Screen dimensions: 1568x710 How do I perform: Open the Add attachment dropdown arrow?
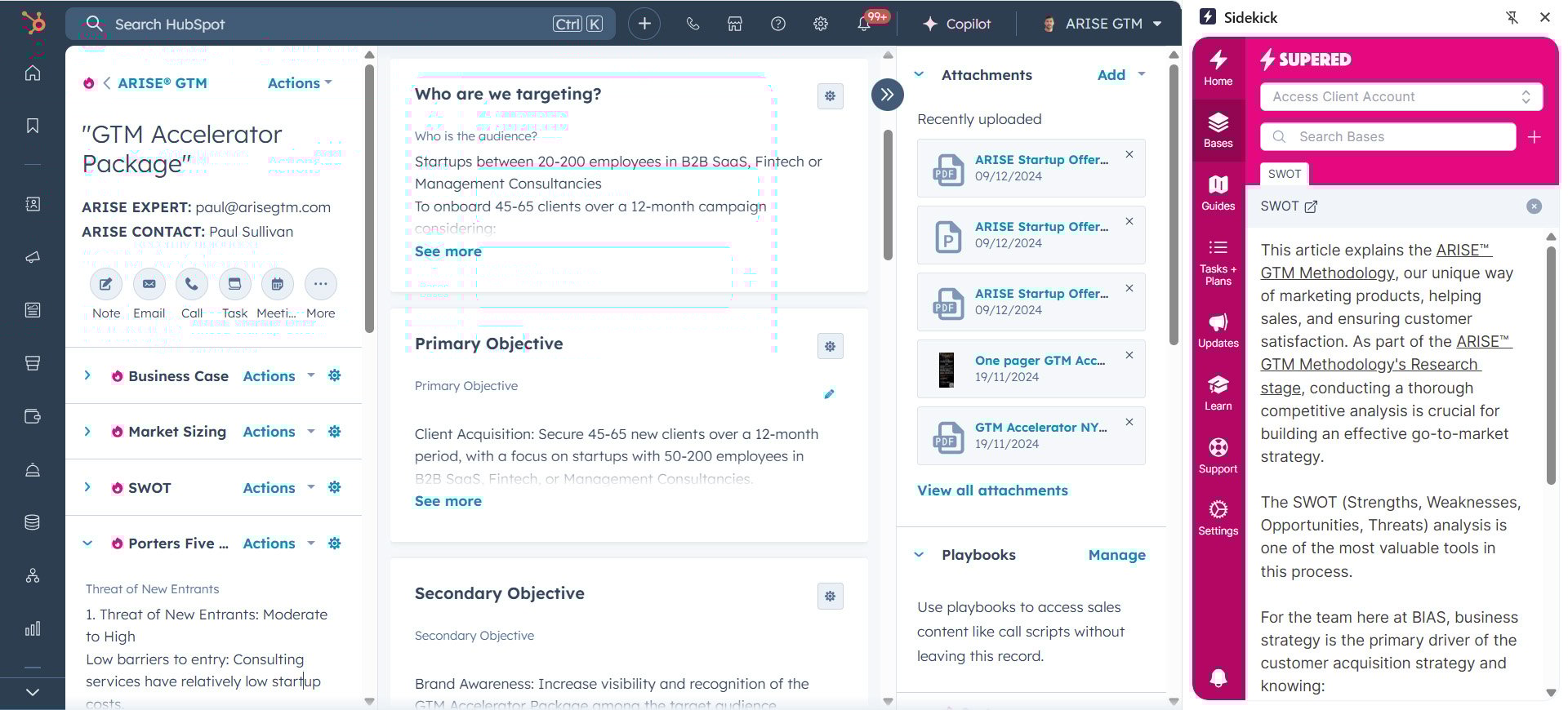[x=1142, y=74]
